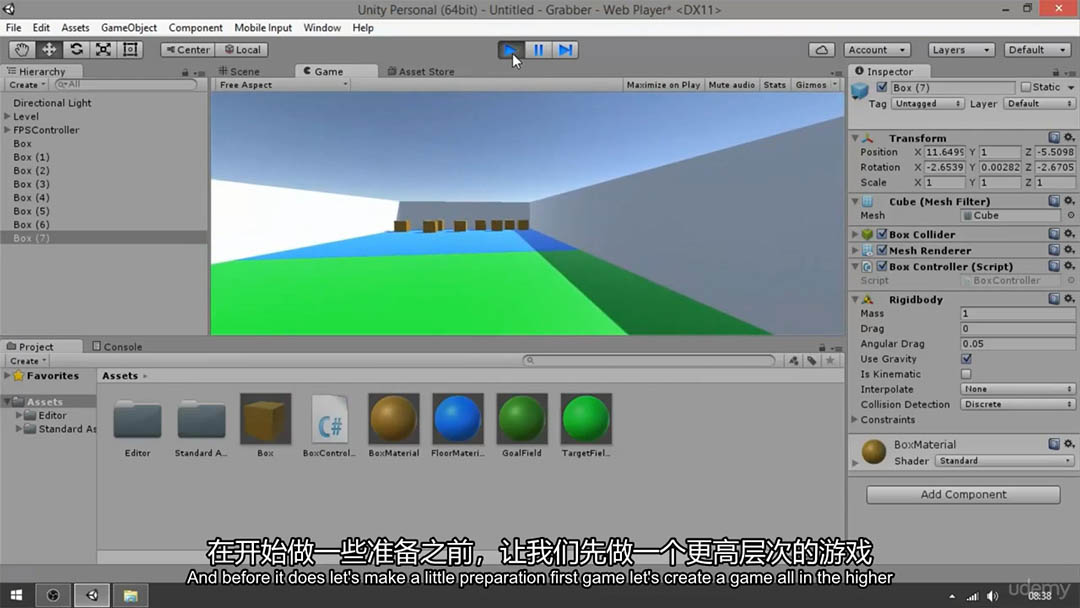Viewport: 1080px width, 608px height.
Task: Open Free Aspect dropdown
Action: tap(282, 85)
